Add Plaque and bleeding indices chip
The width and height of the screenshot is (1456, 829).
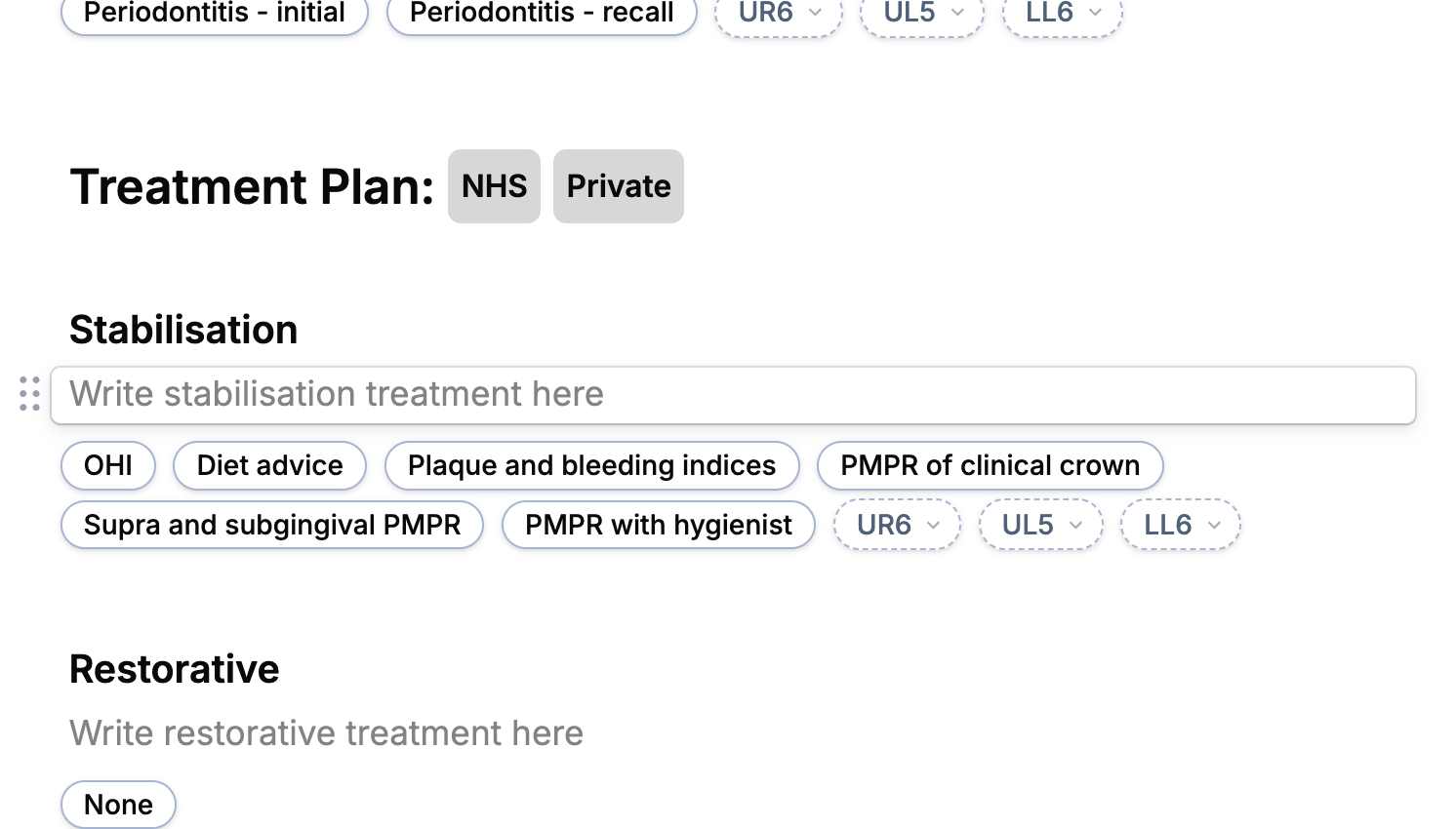tap(591, 466)
